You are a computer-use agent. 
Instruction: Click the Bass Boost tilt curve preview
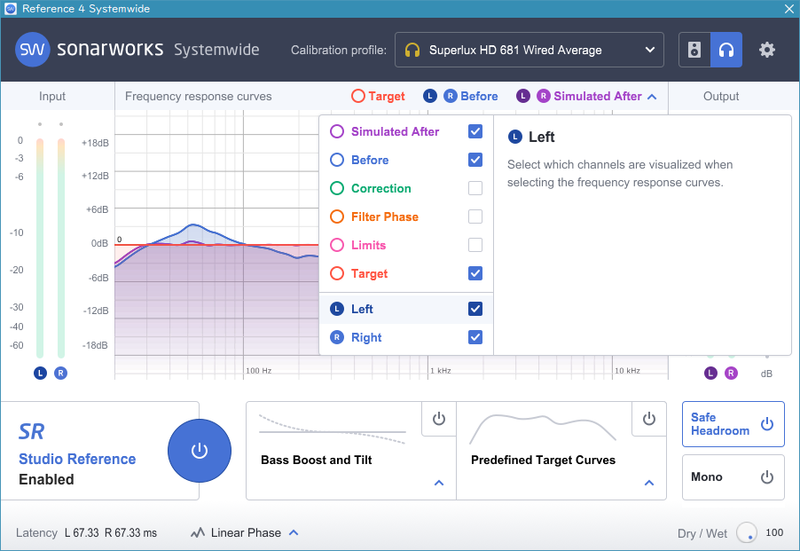coord(332,430)
